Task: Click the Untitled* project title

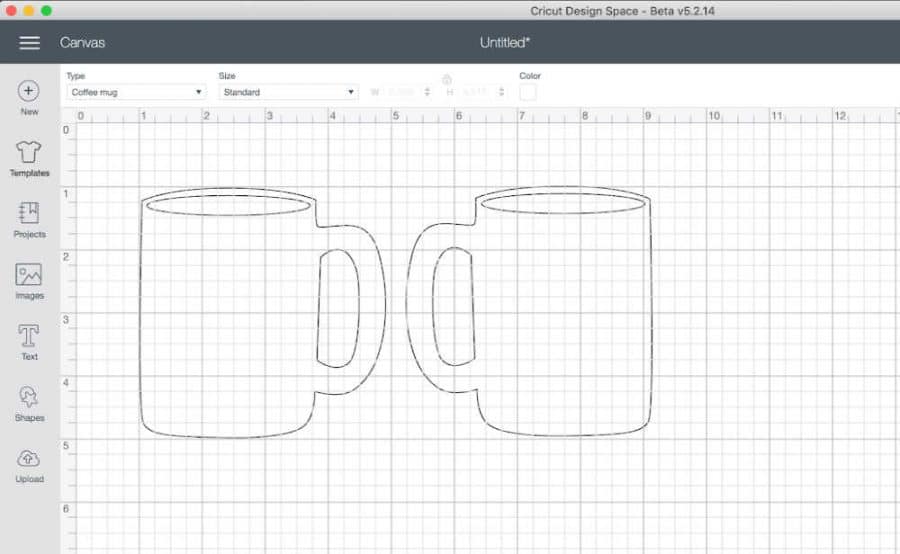Action: 505,43
